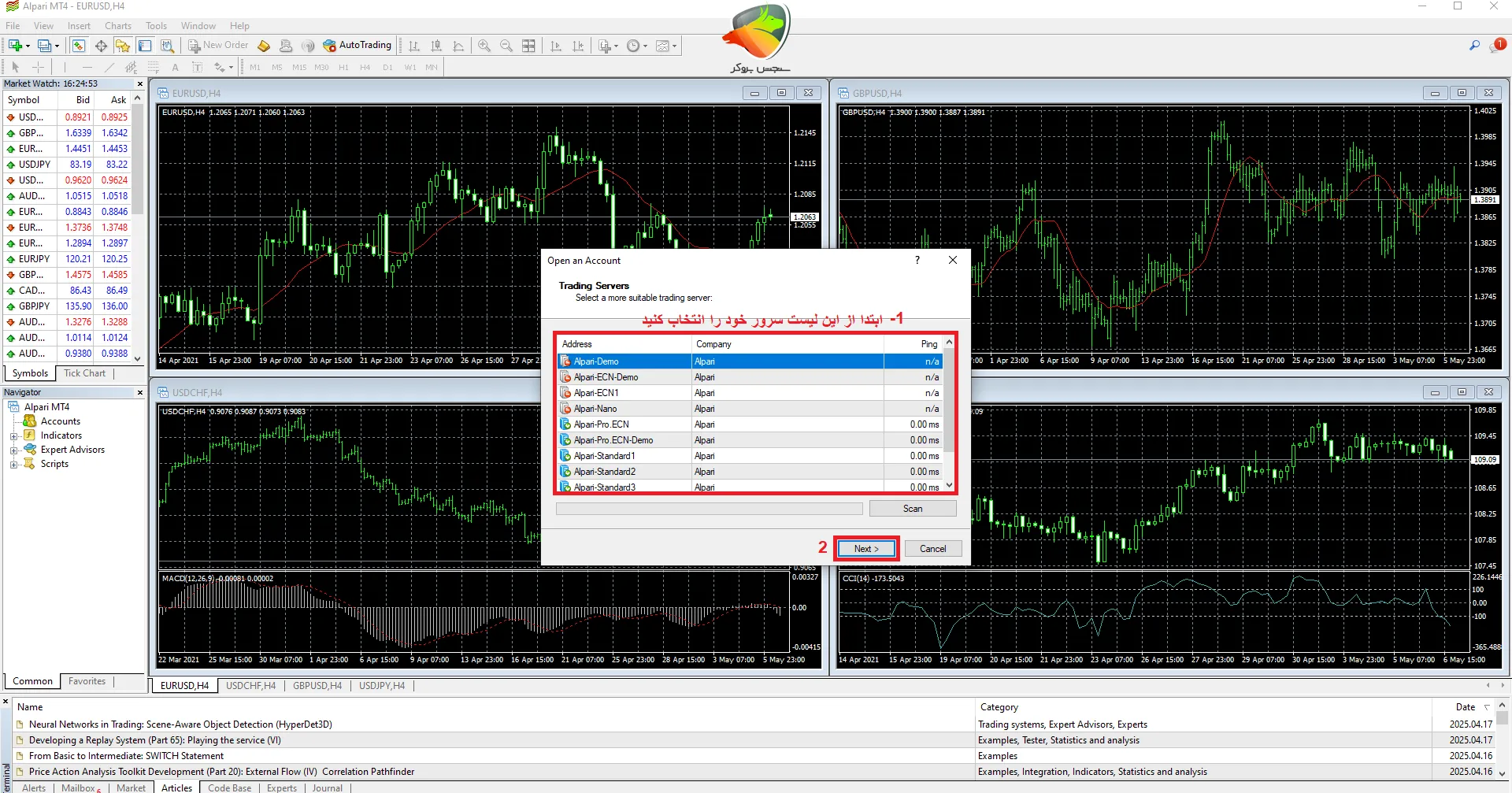Open the Tools menu
1512x793 pixels.
point(156,26)
